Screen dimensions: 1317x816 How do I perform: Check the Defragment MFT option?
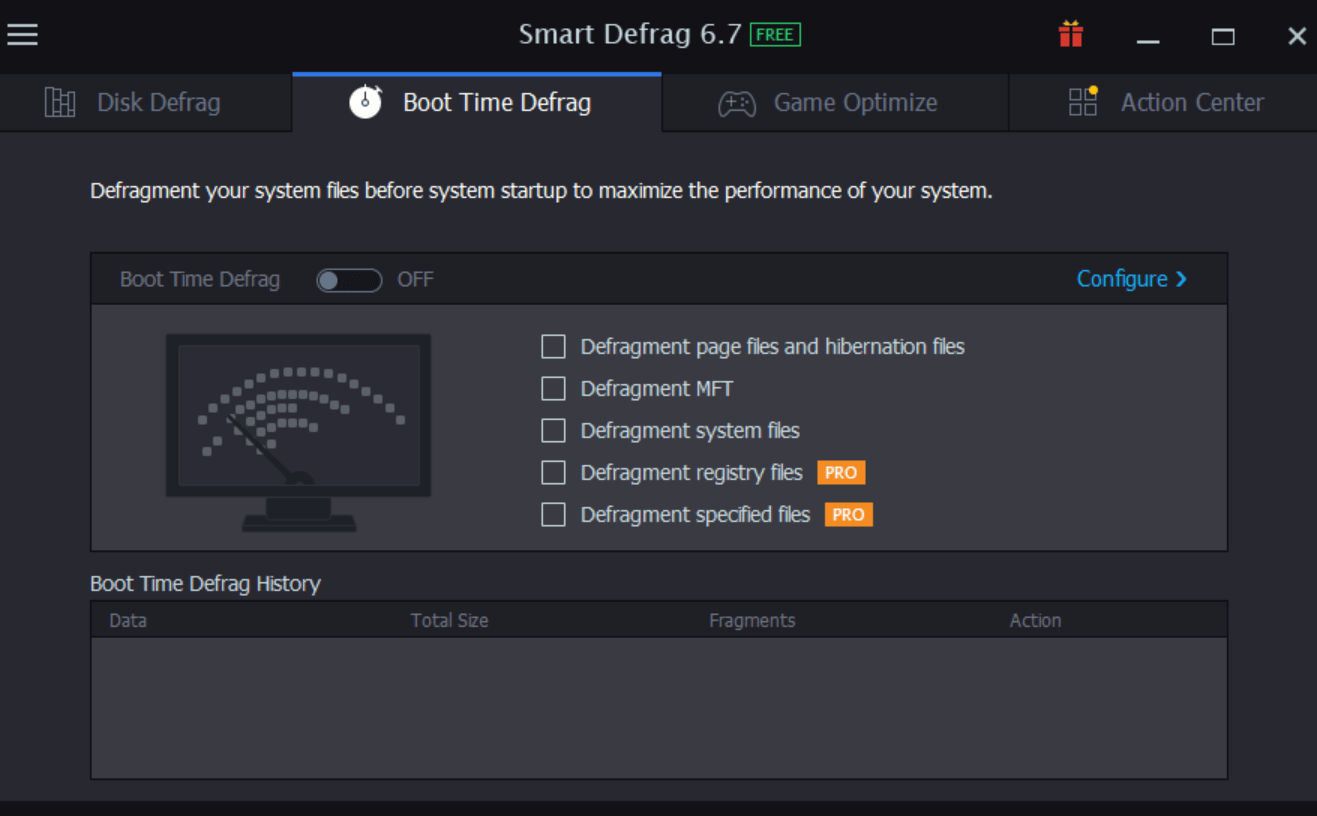[x=553, y=388]
